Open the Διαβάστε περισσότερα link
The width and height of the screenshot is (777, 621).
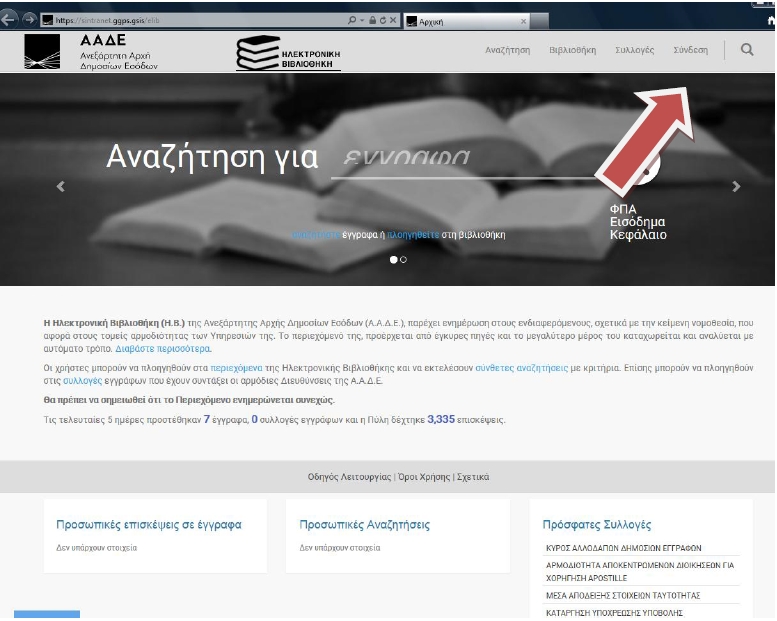(x=163, y=349)
